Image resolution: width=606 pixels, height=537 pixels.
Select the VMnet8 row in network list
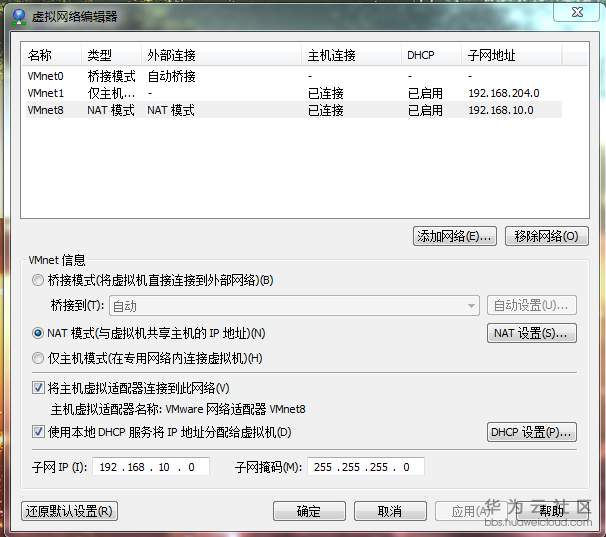(294, 110)
